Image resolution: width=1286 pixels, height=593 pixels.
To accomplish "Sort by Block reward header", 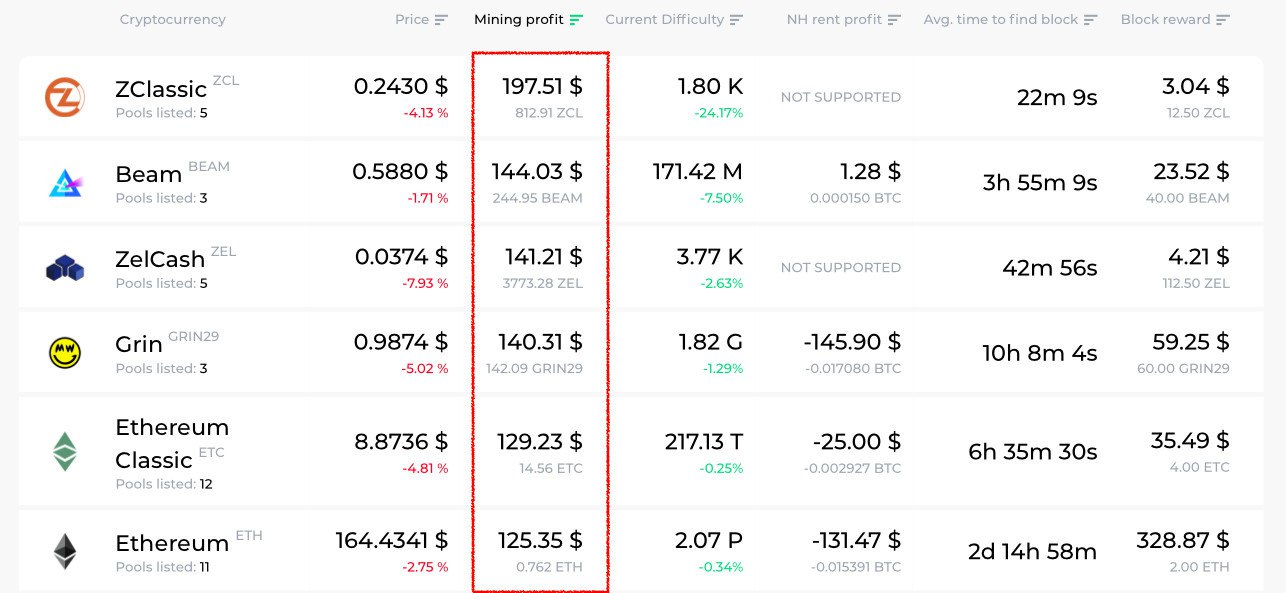I will tap(1166, 20).
